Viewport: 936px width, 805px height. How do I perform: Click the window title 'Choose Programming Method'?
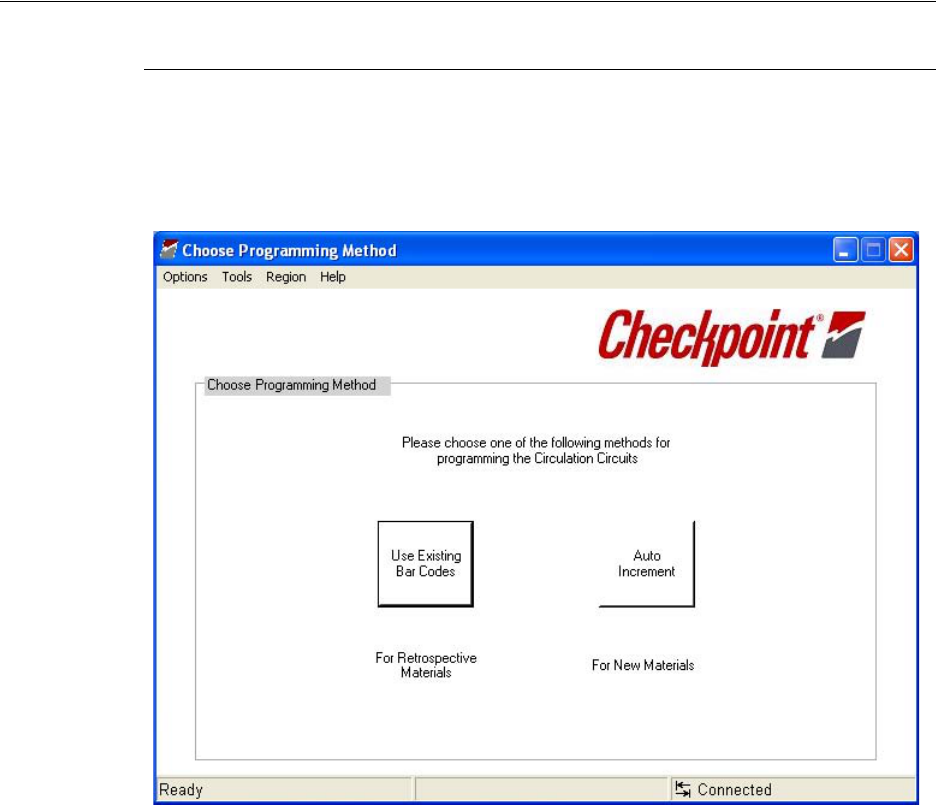[x=289, y=250]
